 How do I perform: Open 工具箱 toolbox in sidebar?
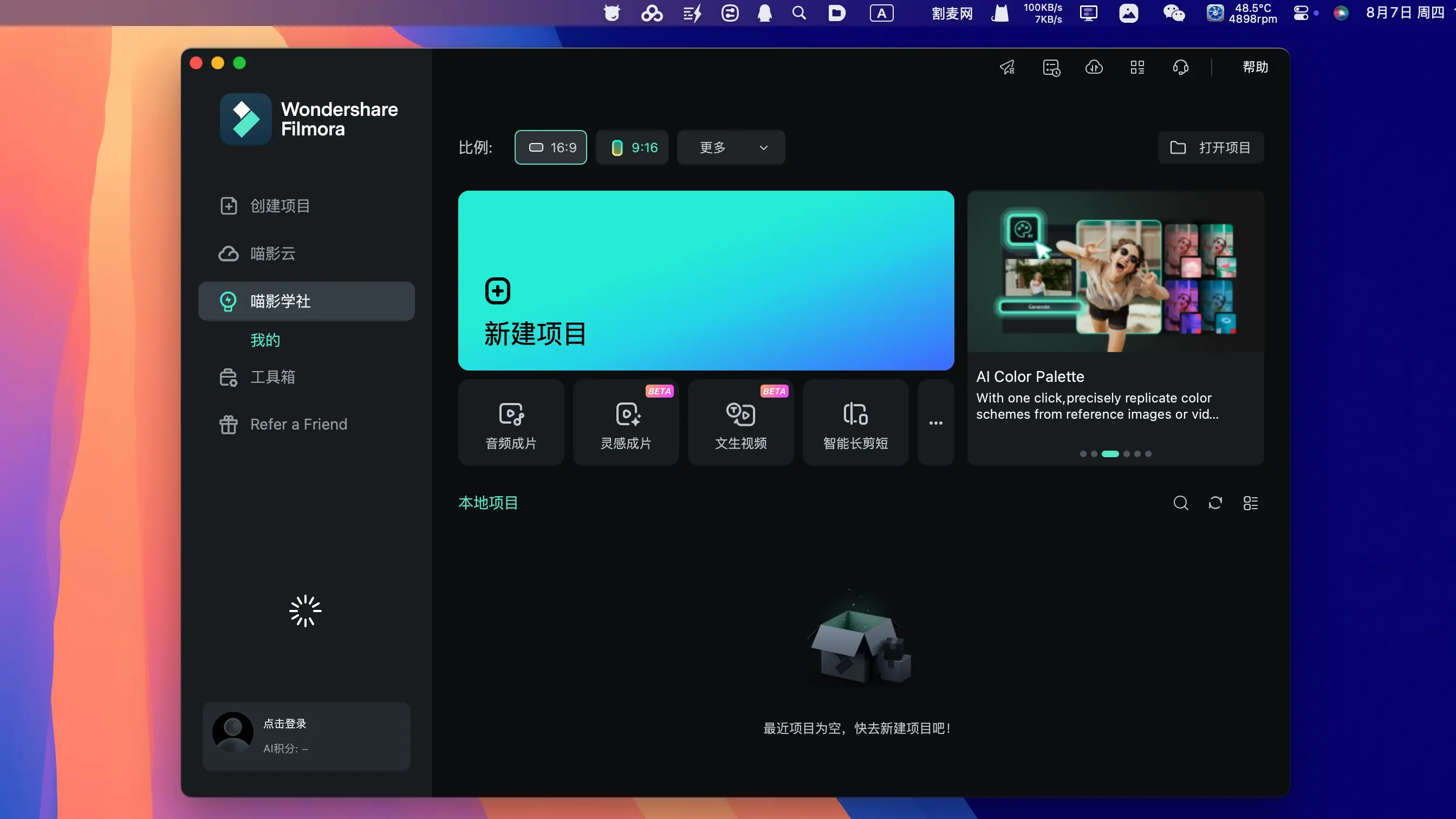[x=307, y=377]
